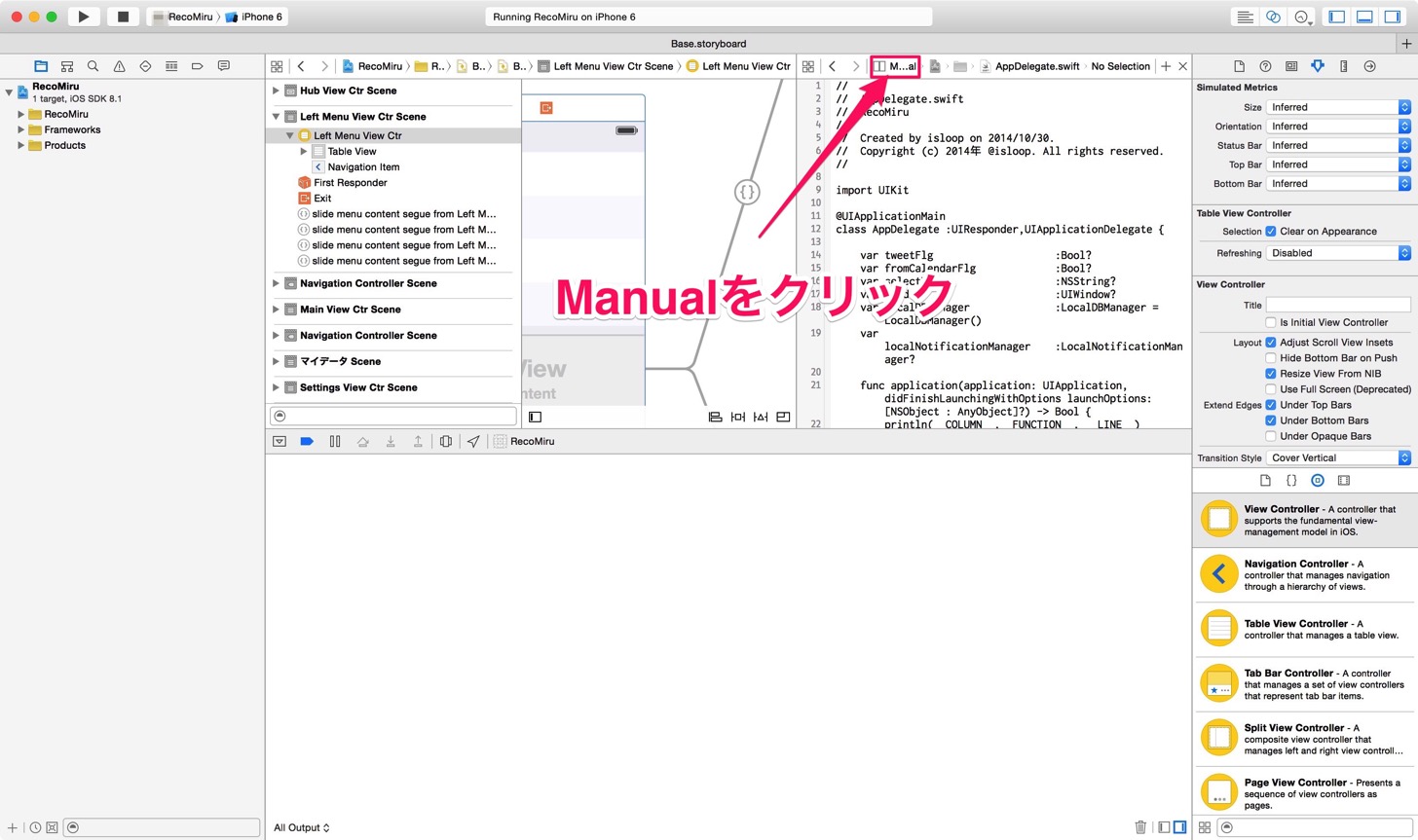The image size is (1418, 840).
Task: Open the Size simulated metrics dropdown
Action: point(1338,107)
